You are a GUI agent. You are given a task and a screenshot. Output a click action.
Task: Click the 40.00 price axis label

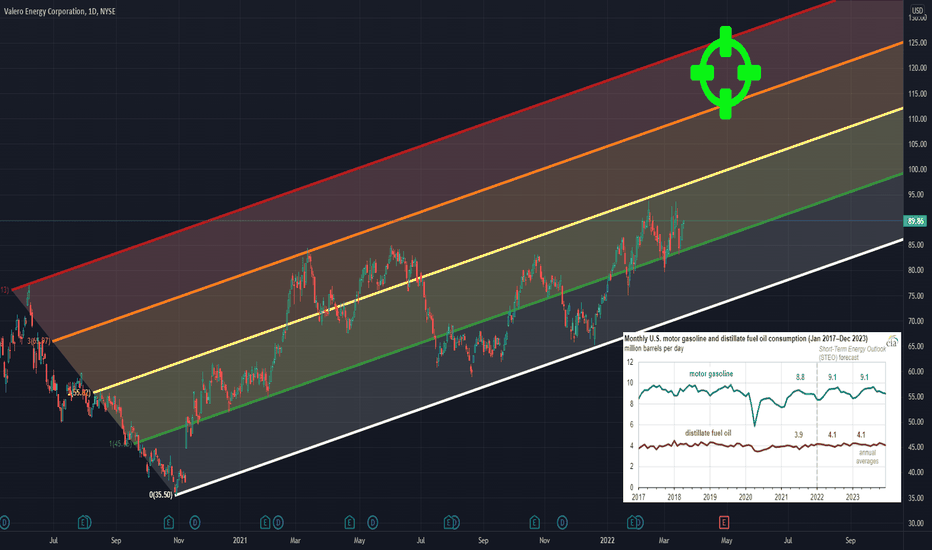[918, 472]
